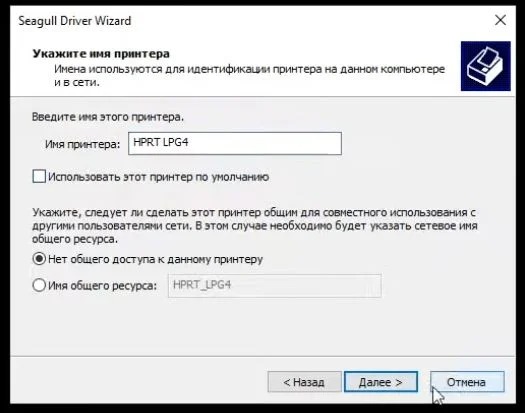525x413 pixels.
Task: Click the disabled share name field HPRT_LPG4
Action: (x=275, y=286)
